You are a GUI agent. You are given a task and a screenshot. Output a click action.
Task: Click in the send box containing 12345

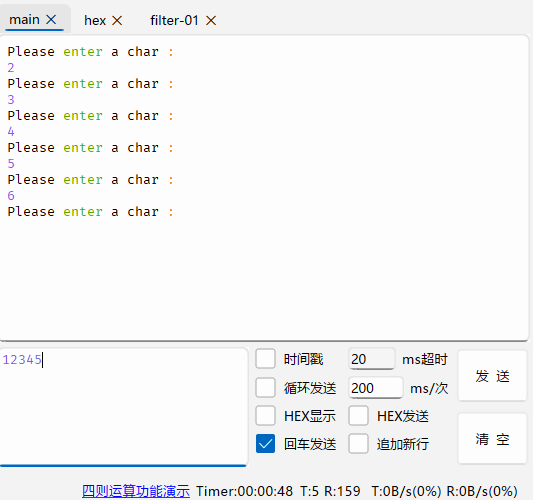click(x=124, y=407)
